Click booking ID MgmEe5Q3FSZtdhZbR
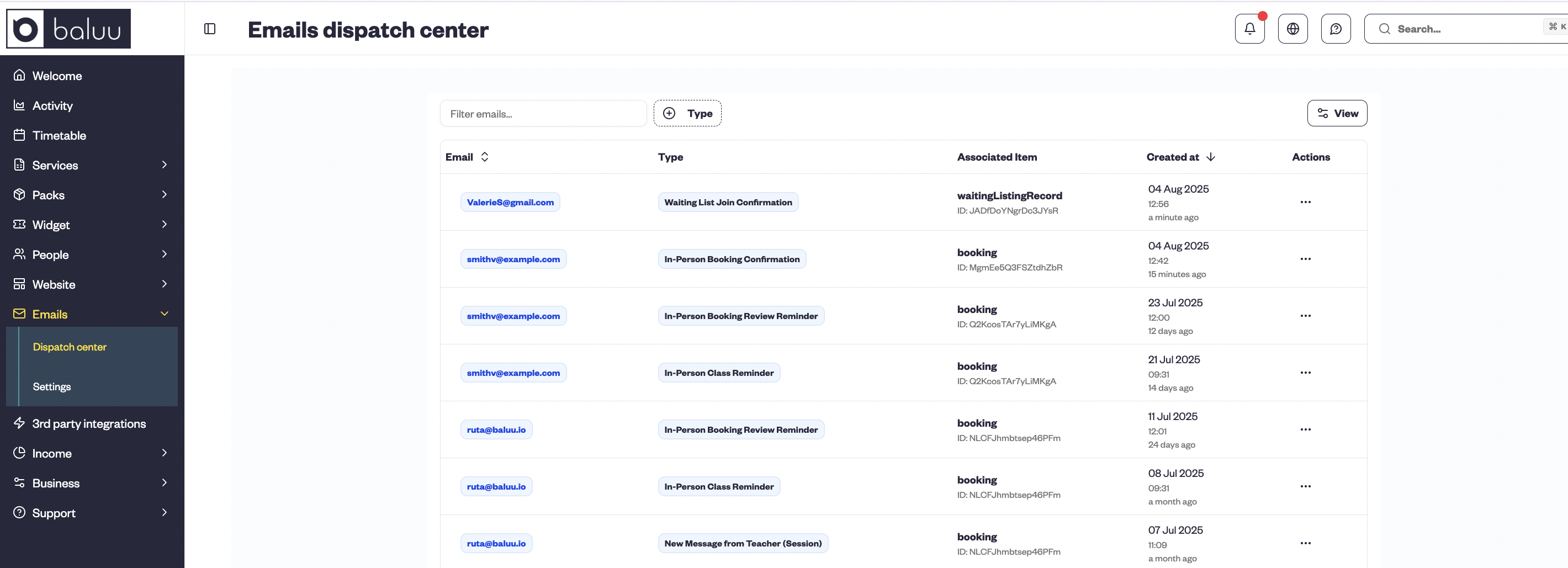Screen dimensions: 1568x568 click(1010, 267)
